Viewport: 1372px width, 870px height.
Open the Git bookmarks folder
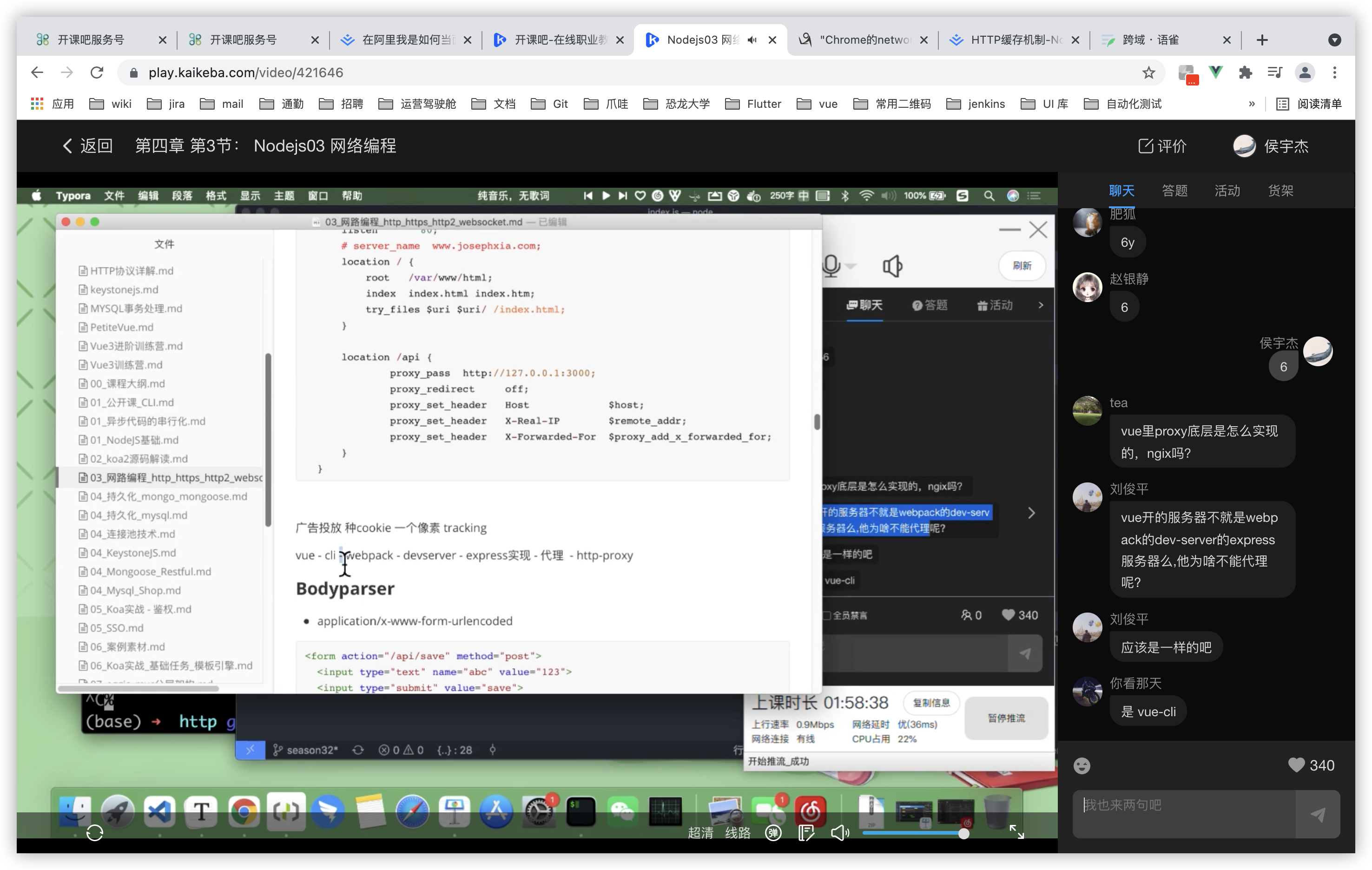pos(549,104)
